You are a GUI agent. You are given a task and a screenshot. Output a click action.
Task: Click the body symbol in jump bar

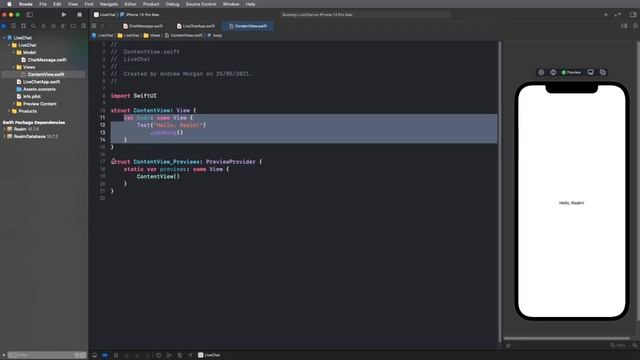coord(215,36)
